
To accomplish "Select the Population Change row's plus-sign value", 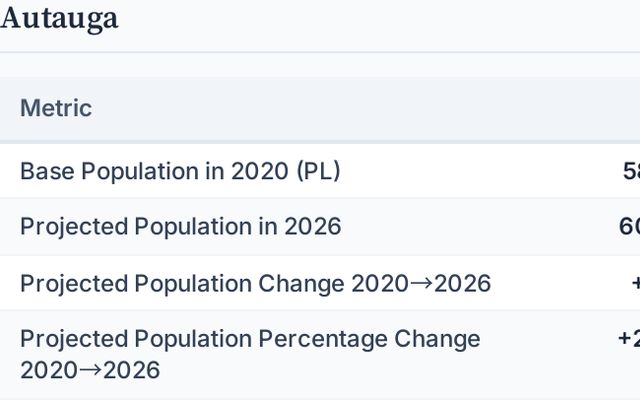I will pos(634,283).
